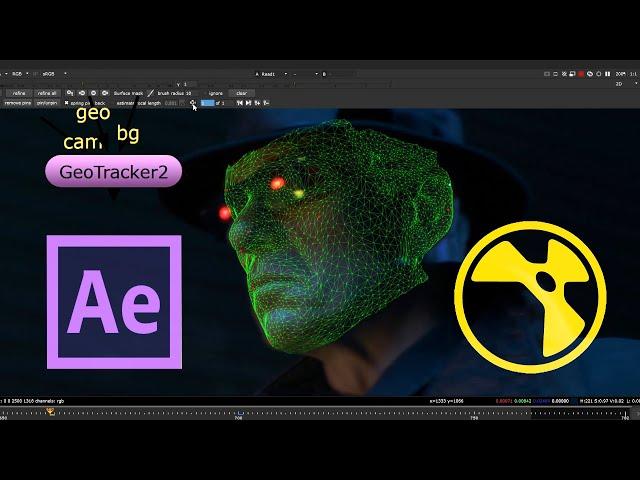Click the circle icon with right arrow
The image size is (640, 480).
click(105, 93)
